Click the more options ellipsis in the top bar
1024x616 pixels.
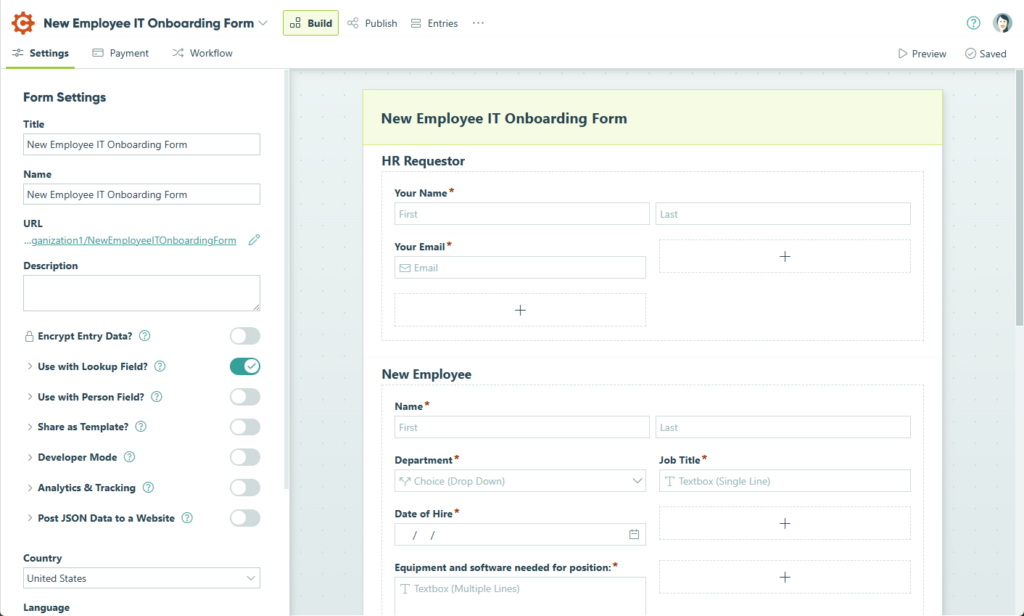[478, 23]
